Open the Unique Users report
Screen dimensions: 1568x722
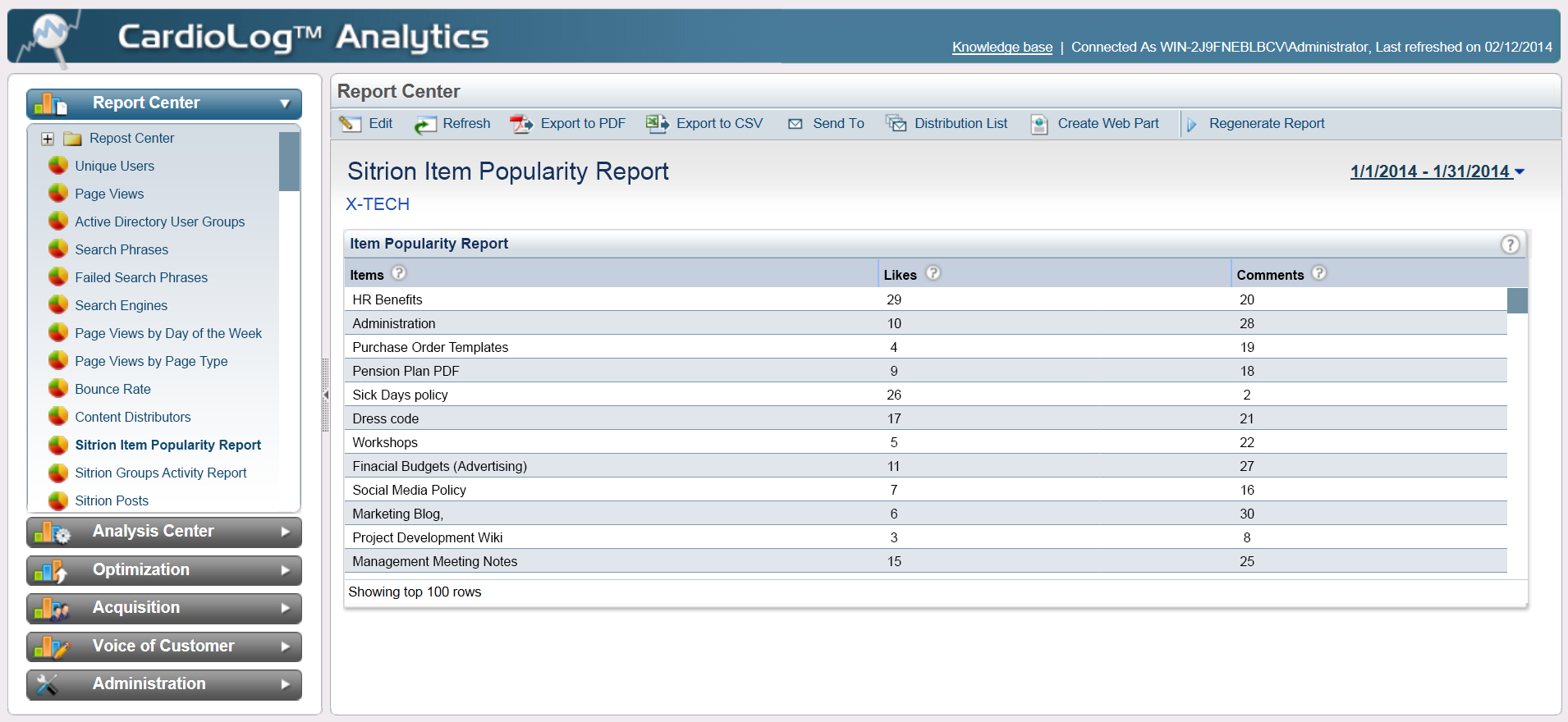(x=114, y=166)
